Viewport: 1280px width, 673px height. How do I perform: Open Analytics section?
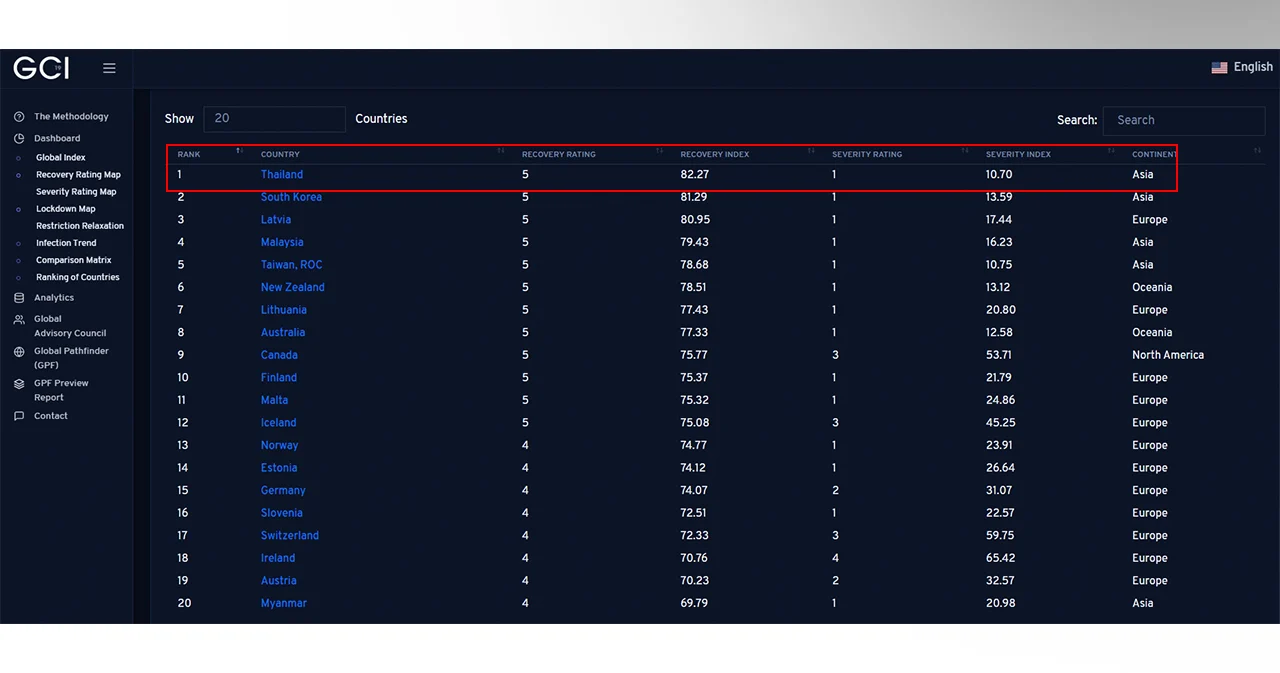click(x=54, y=298)
